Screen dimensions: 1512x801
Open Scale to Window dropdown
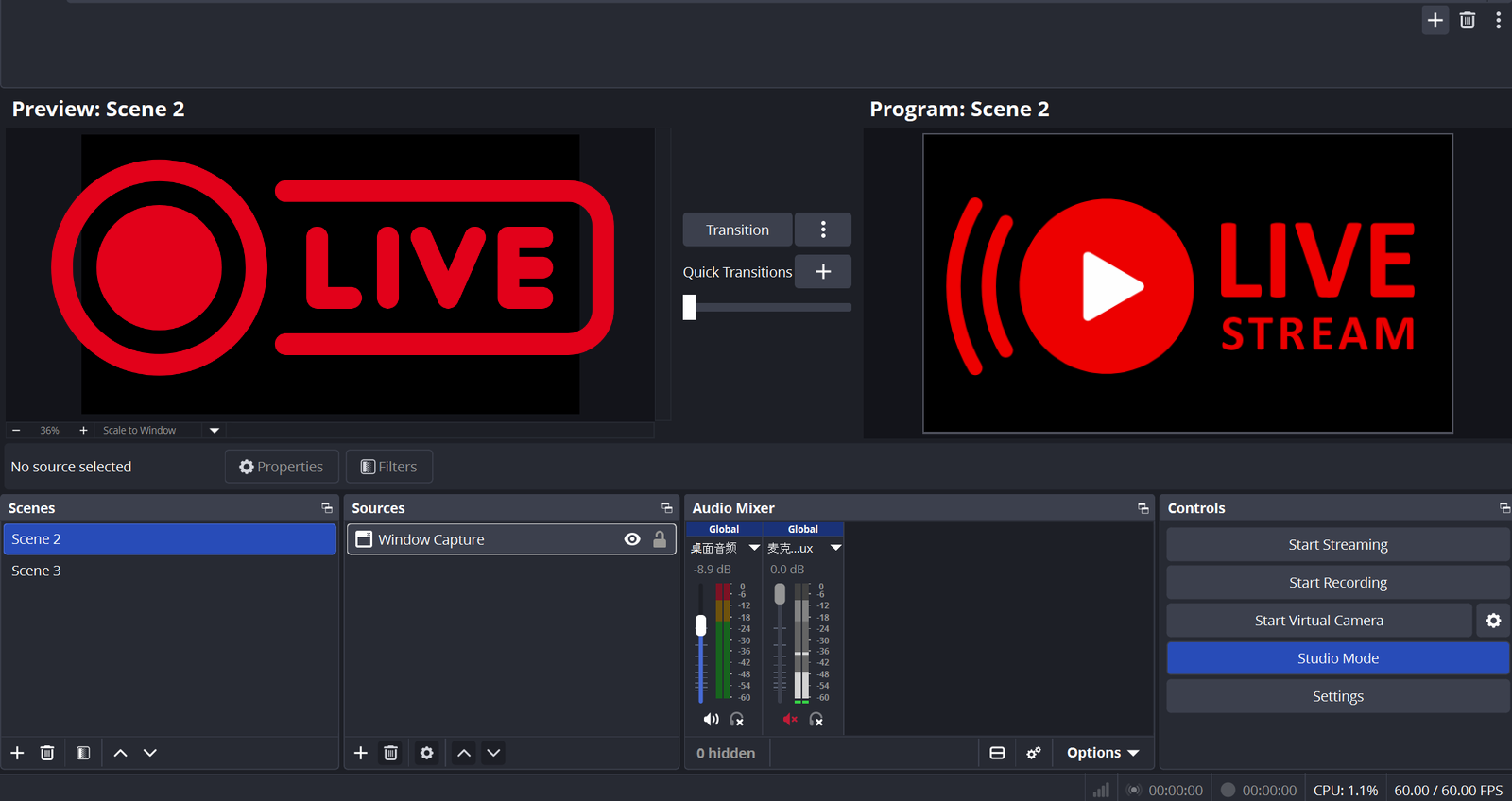(215, 431)
